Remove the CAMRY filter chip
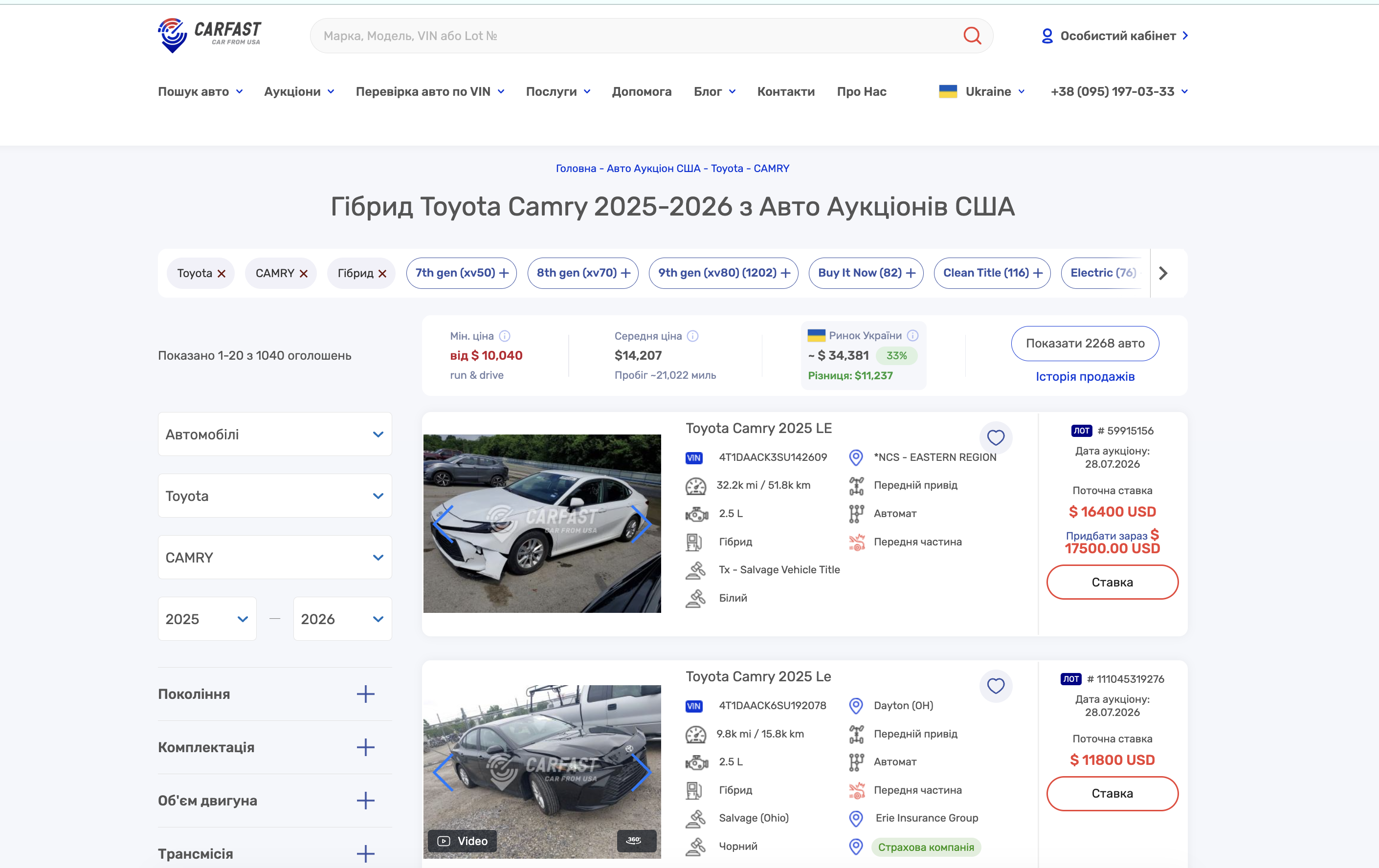This screenshot has height=868, width=1379. click(x=304, y=274)
